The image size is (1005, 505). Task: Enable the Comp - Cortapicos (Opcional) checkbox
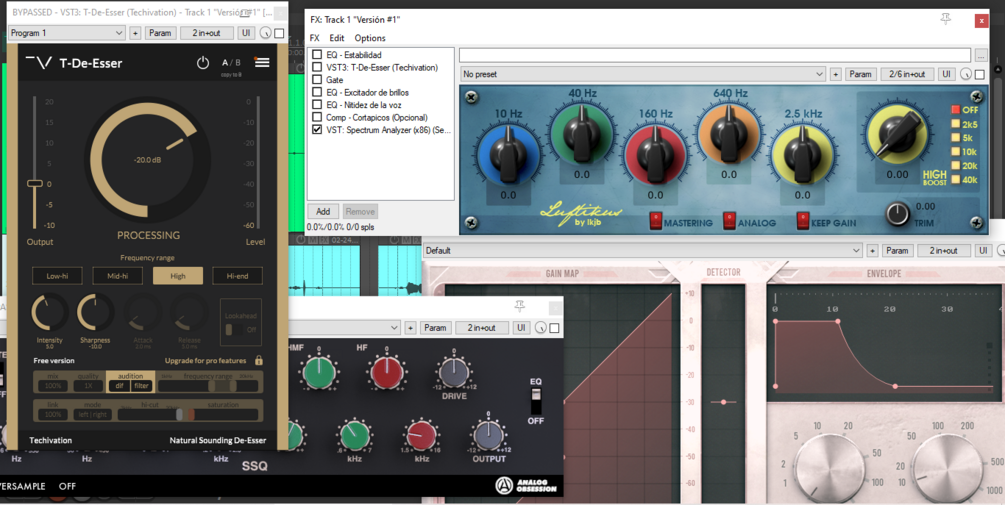tap(317, 117)
